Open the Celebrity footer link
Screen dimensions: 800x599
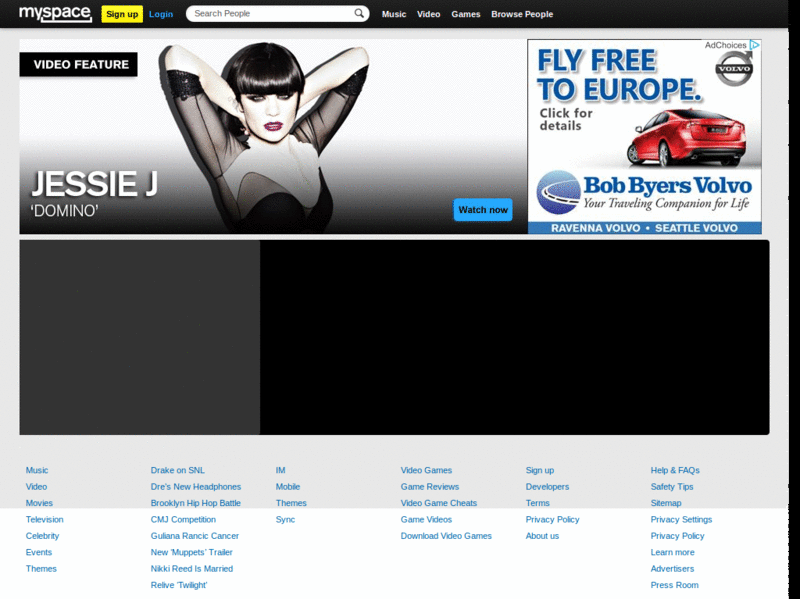(42, 536)
